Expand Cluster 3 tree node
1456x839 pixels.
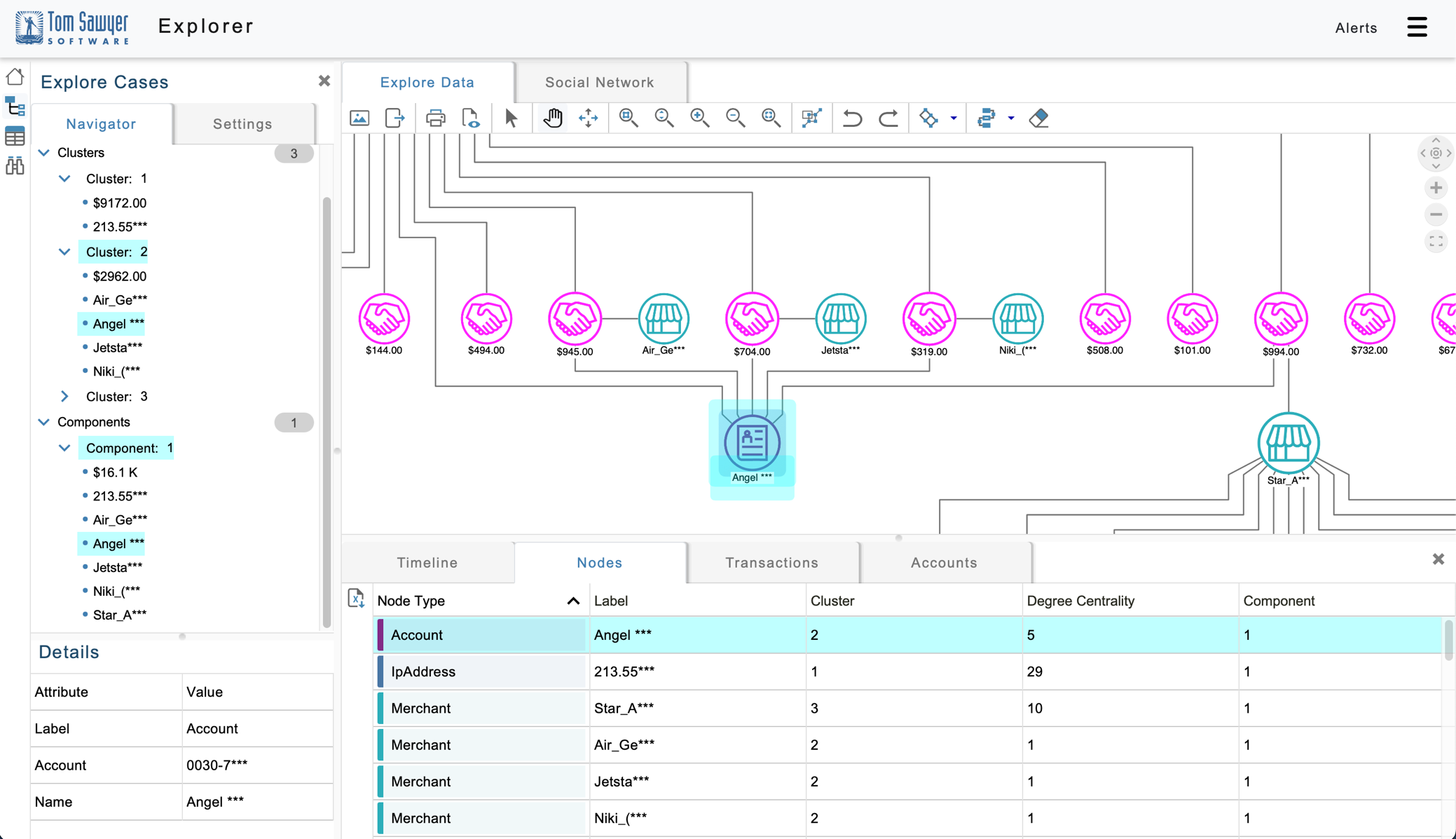point(64,397)
